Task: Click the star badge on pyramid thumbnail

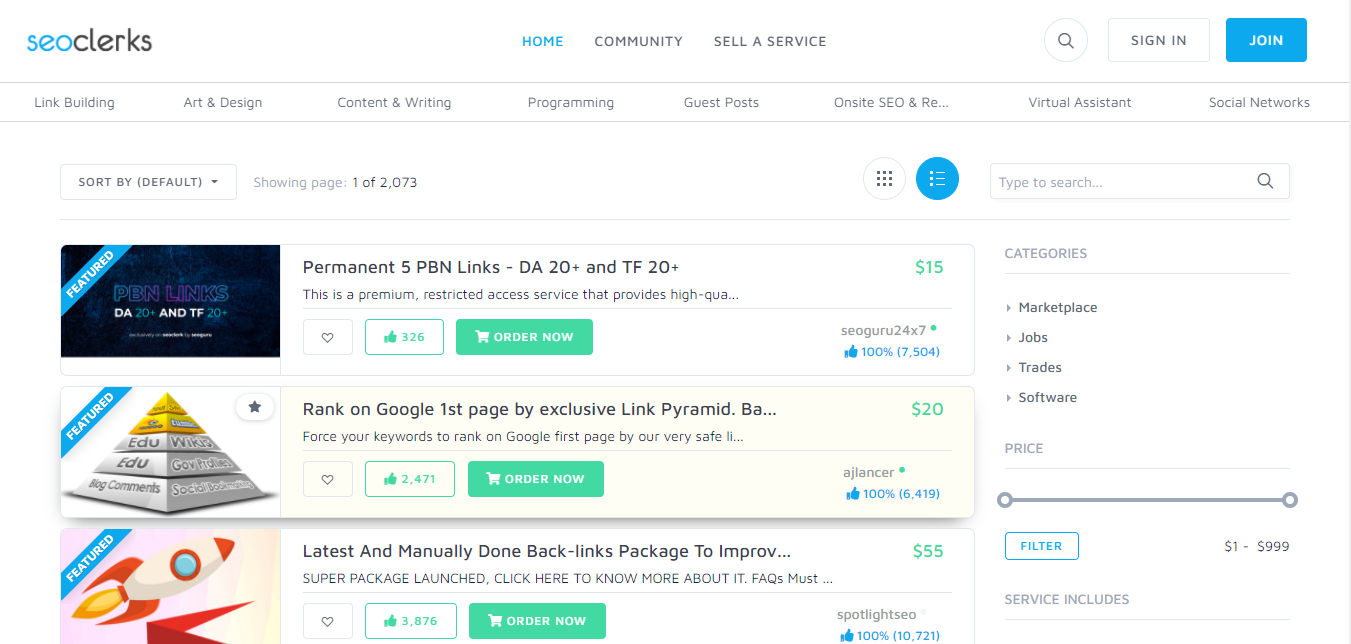Action: click(255, 407)
